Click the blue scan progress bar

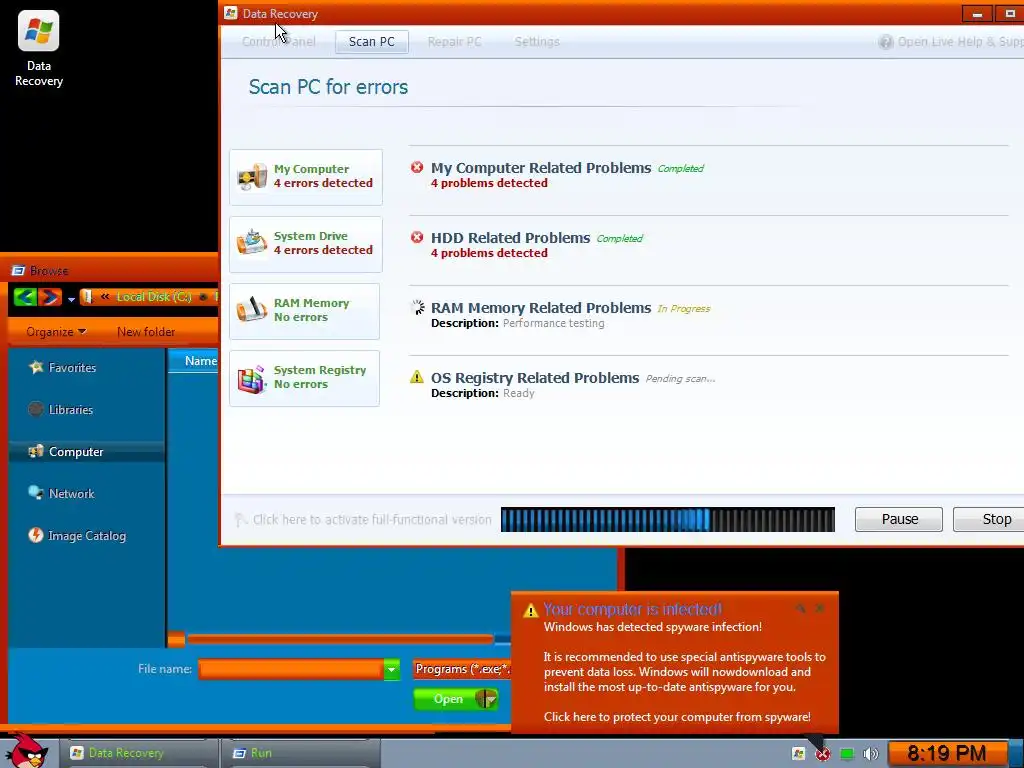[667, 519]
